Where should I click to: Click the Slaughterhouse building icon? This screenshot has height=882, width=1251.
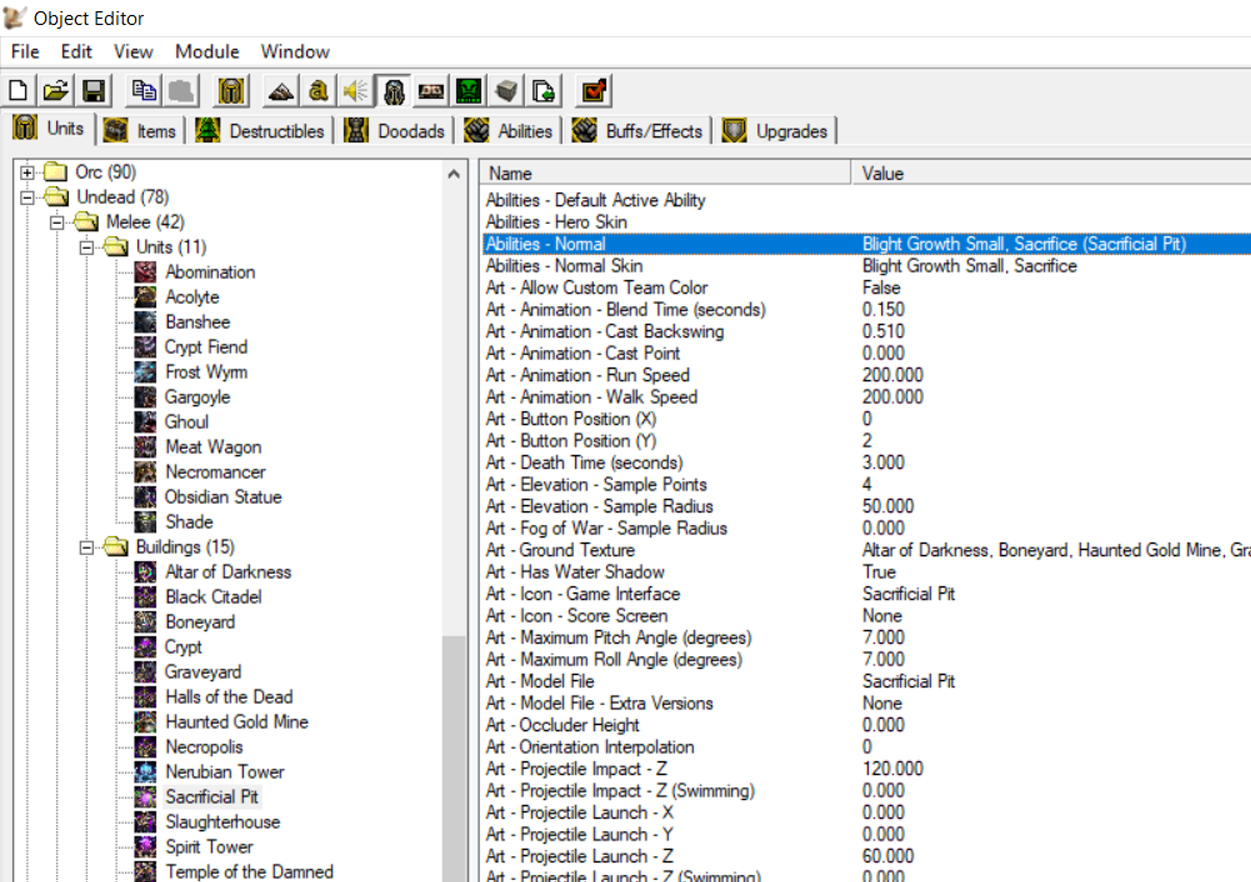[147, 822]
